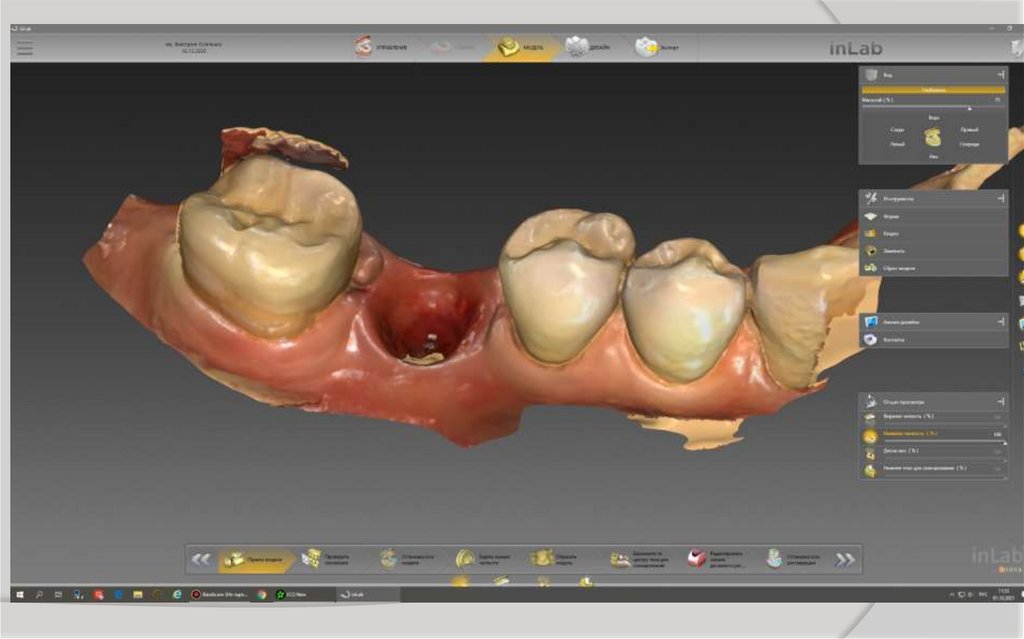Click the Вид (View) panel cube icon
Viewport: 1024px width, 639px height.
871,75
